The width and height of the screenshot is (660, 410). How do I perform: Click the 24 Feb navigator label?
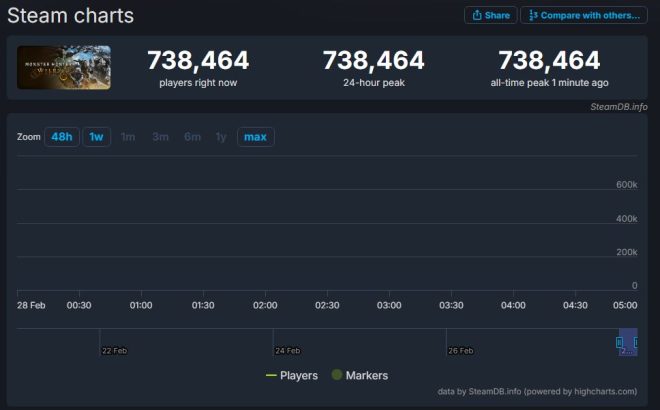coord(287,351)
